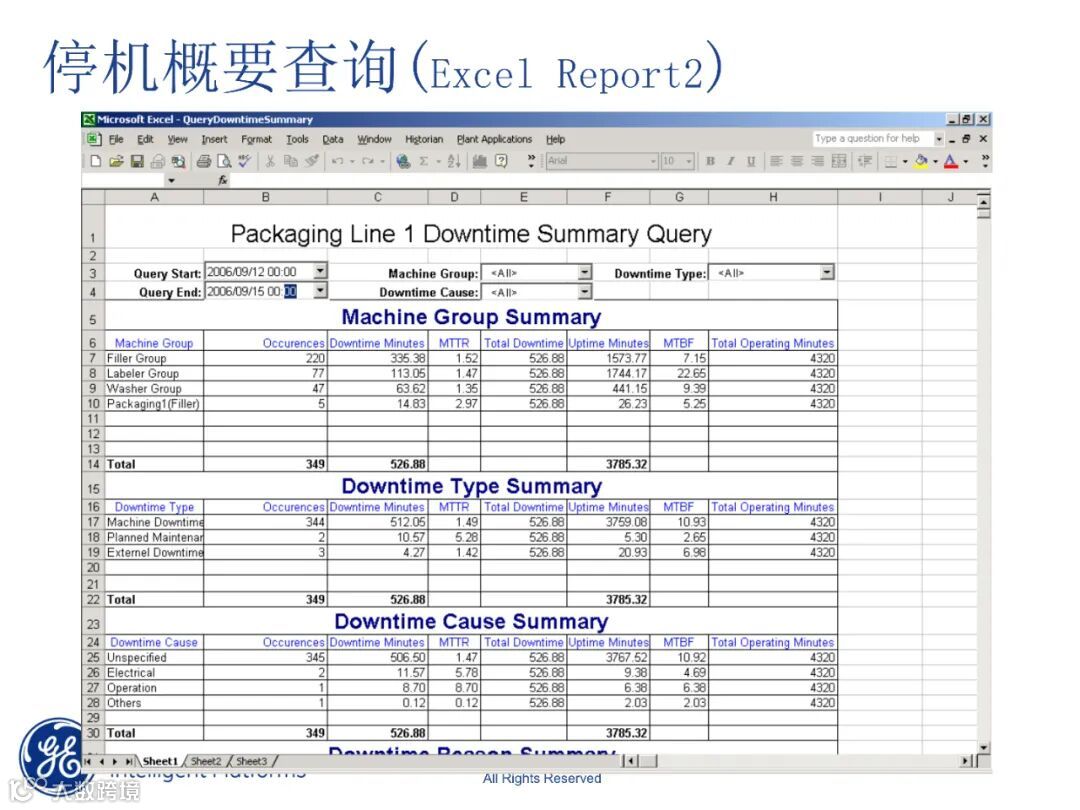Screen dimensions: 1080x810
Task: Click the last sheet navigation arrow
Action: (129, 761)
